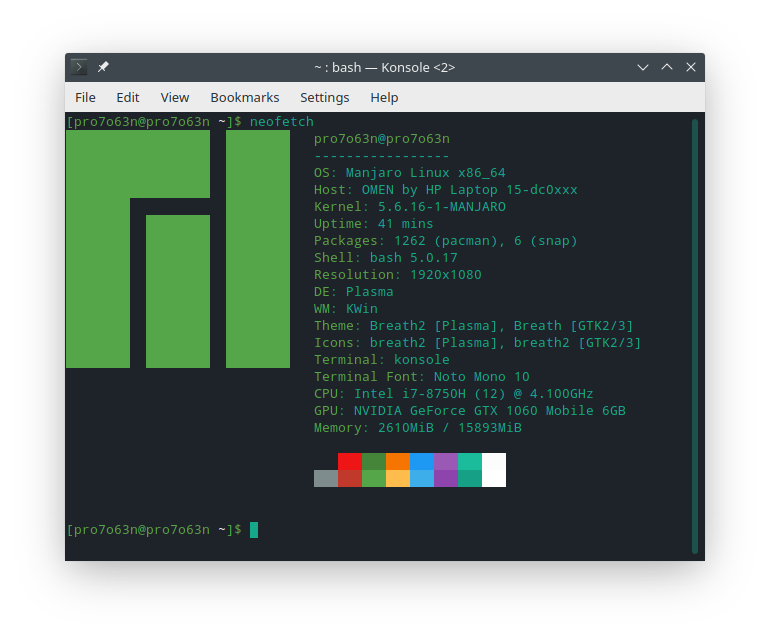Click the Manjaro logo ASCII art
The width and height of the screenshot is (770, 638).
click(178, 249)
